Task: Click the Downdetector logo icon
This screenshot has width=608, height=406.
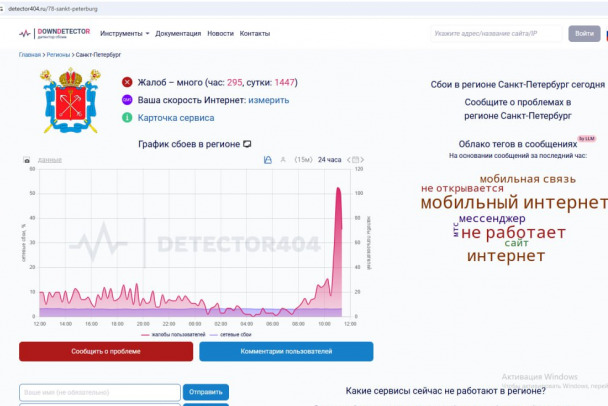Action: [27, 33]
